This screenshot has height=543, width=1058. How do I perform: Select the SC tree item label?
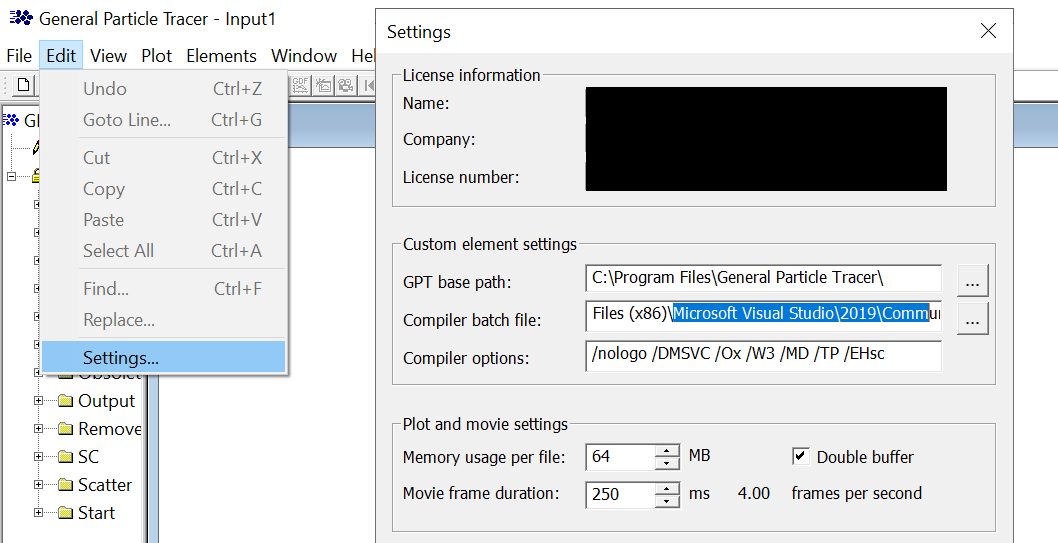tap(88, 457)
